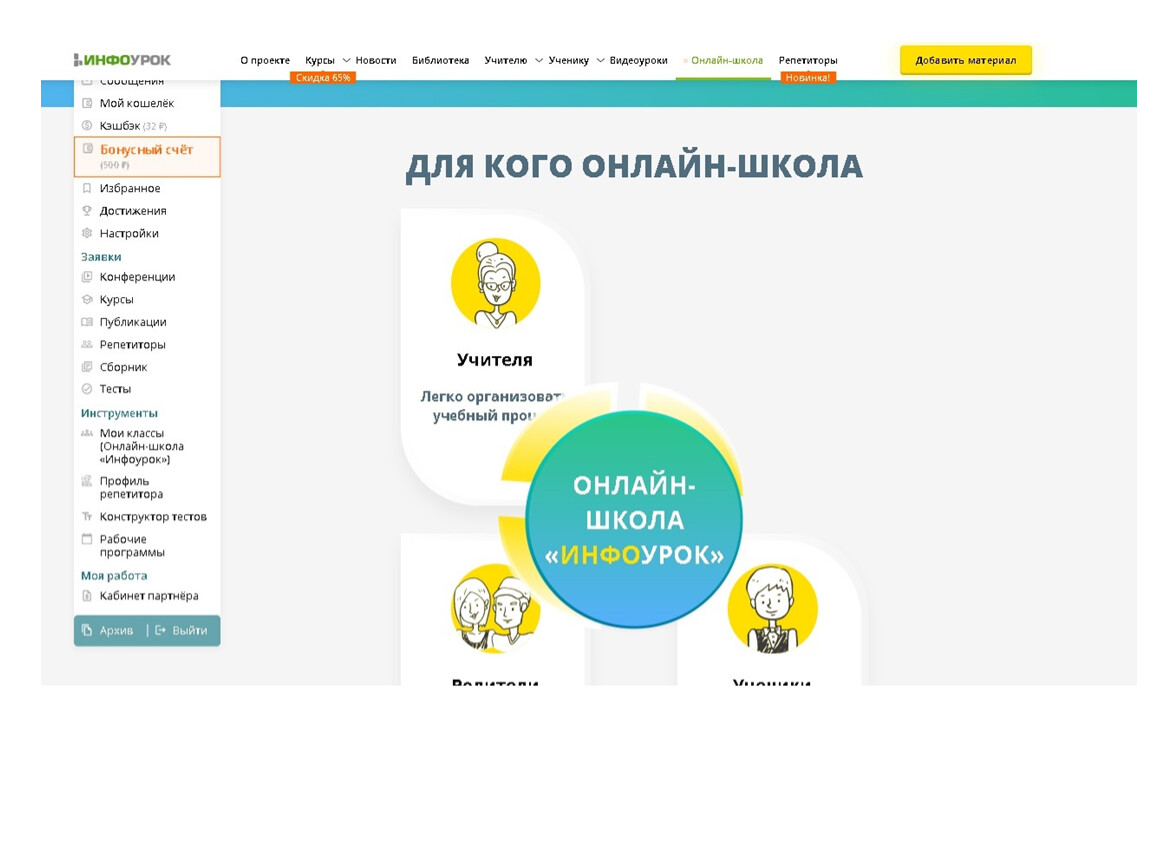The width and height of the screenshot is (1150, 864).
Task: Click the Скидка 65% badge under Курсы
Action: click(323, 78)
